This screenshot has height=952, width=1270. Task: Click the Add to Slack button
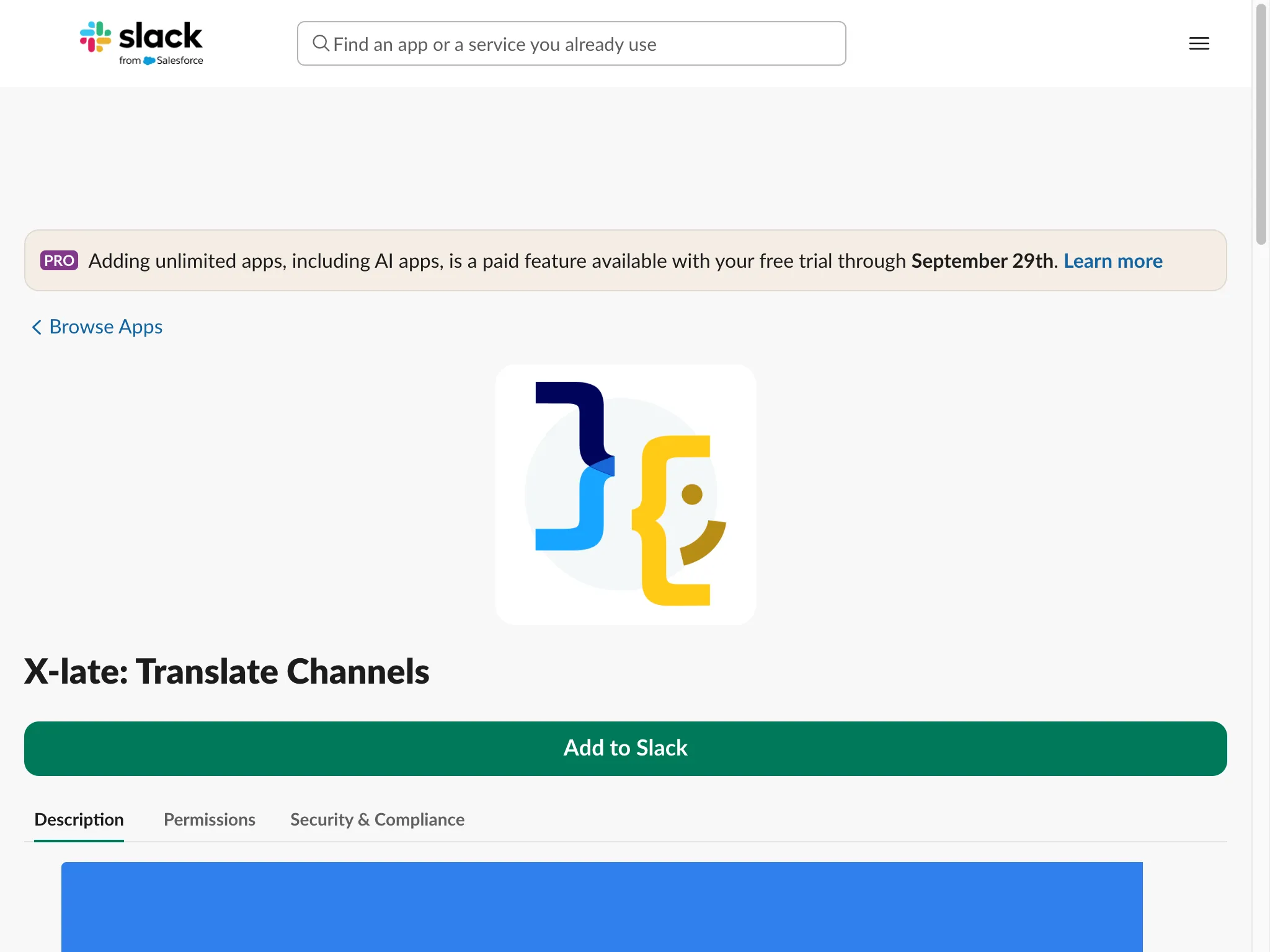click(625, 748)
